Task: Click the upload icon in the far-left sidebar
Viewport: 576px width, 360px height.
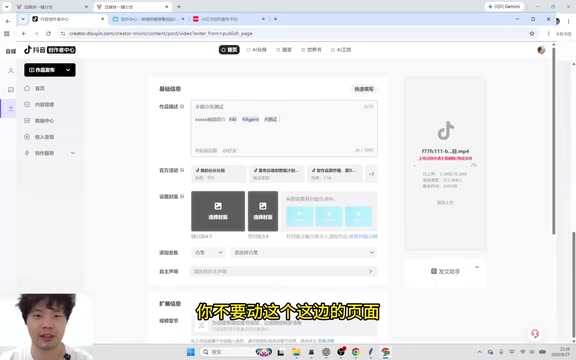Action: pos(11,109)
